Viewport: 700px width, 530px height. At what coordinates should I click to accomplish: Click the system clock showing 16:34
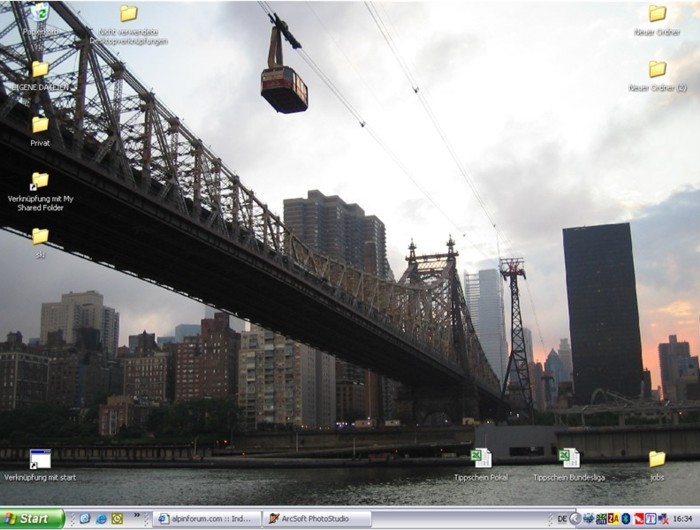(x=683, y=519)
